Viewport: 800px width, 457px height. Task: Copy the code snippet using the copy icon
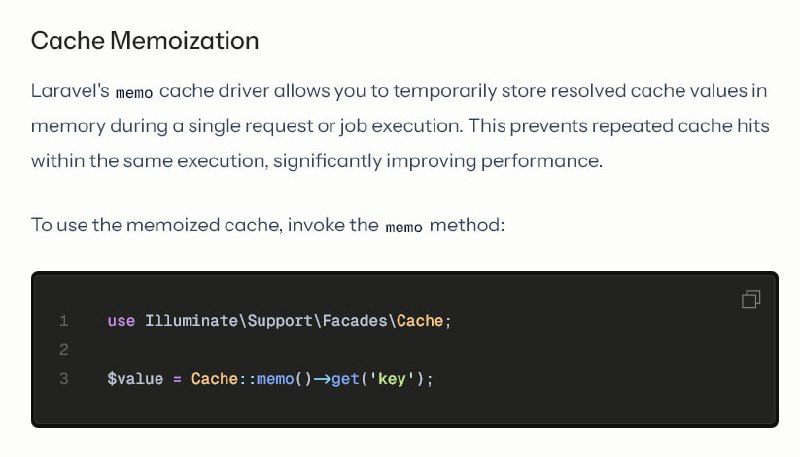[x=751, y=299]
